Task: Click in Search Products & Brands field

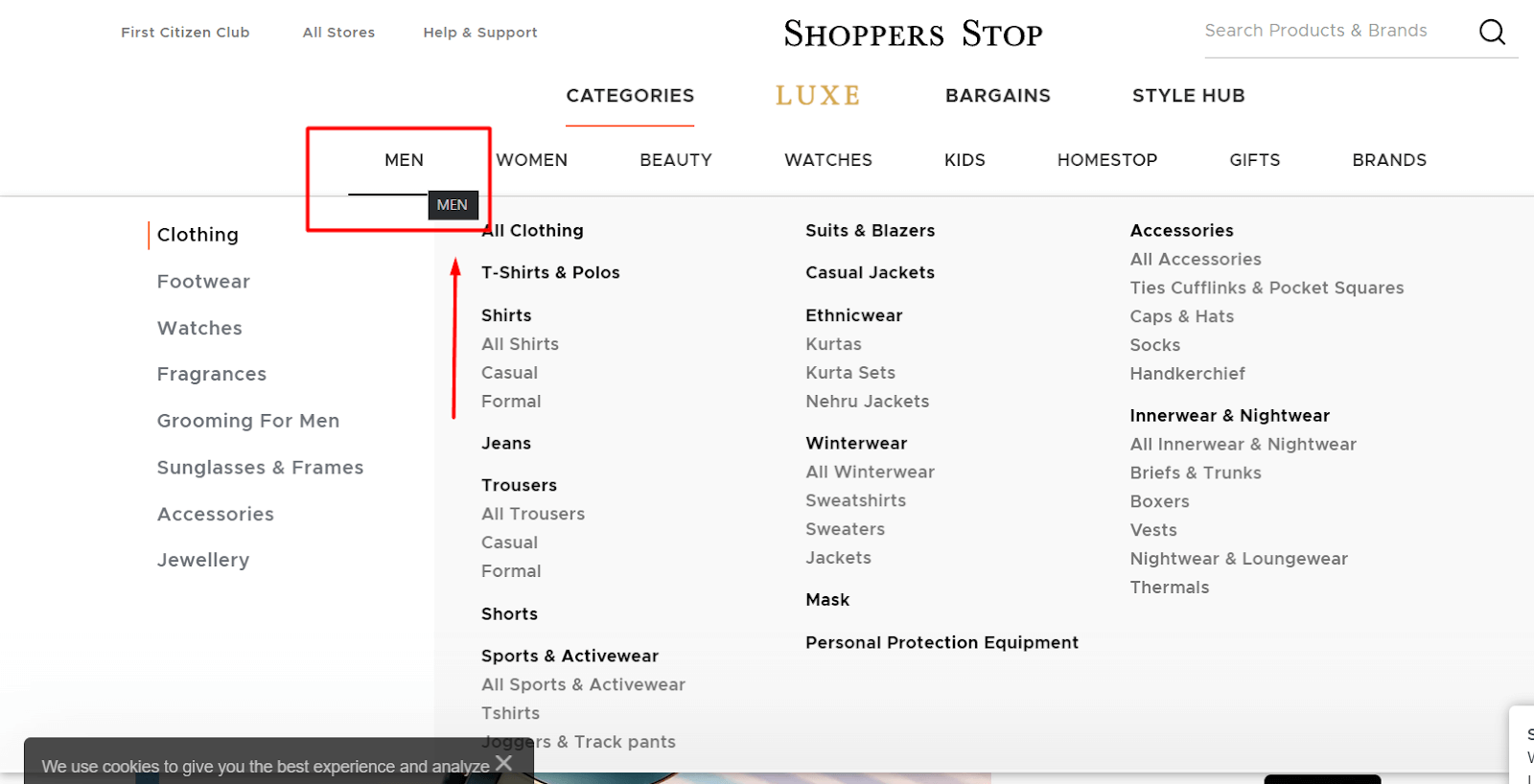Action: (1333, 31)
